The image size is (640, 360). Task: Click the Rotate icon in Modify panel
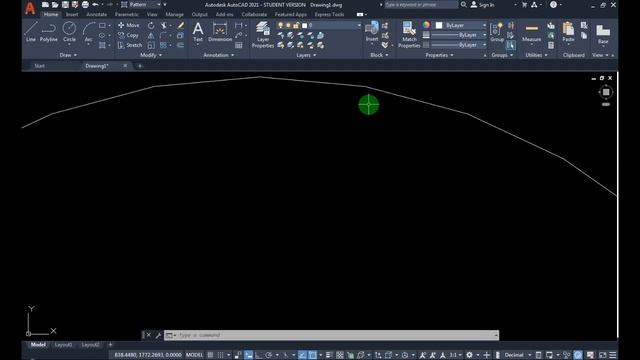(151, 25)
